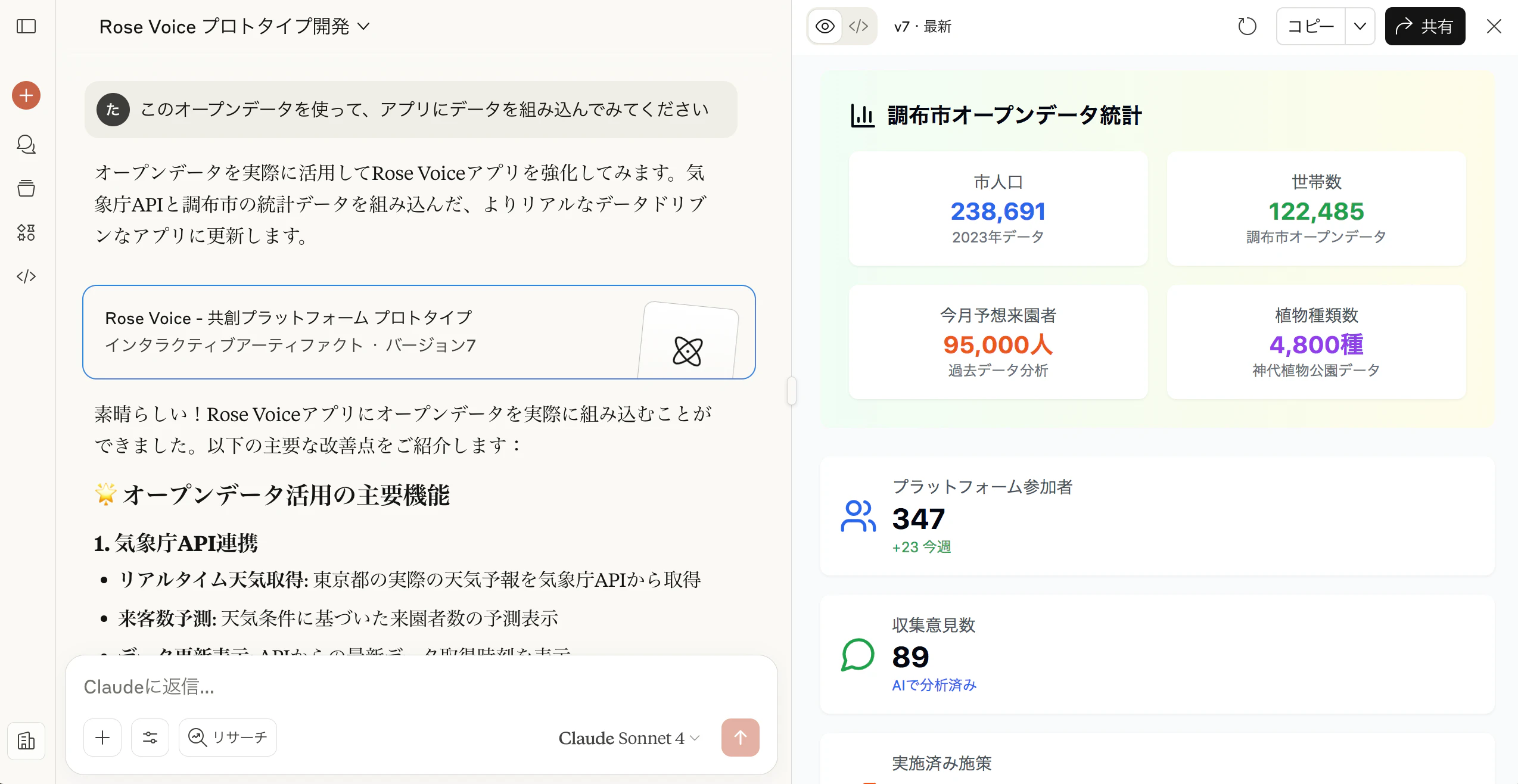
Task: Open the v7 latest version menu
Action: tap(922, 26)
